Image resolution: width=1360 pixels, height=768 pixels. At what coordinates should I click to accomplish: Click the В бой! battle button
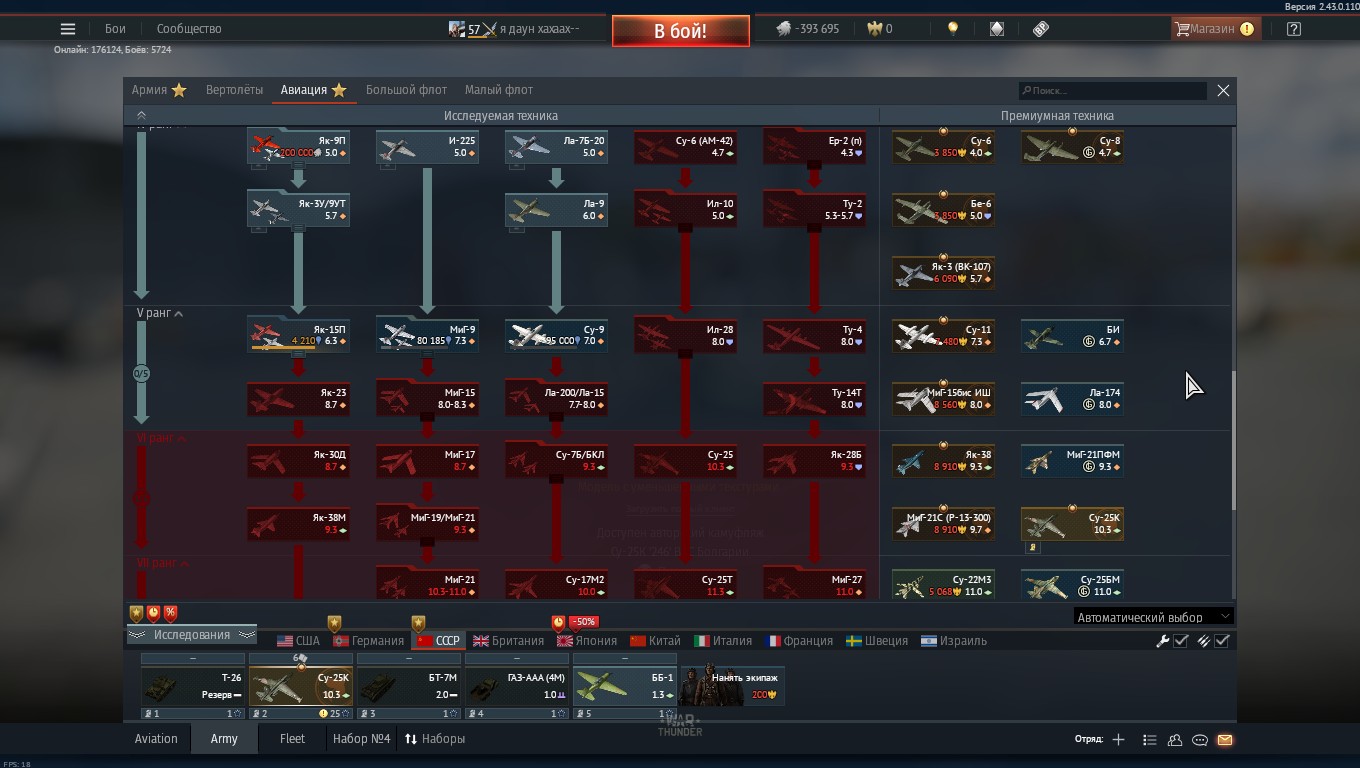[681, 31]
